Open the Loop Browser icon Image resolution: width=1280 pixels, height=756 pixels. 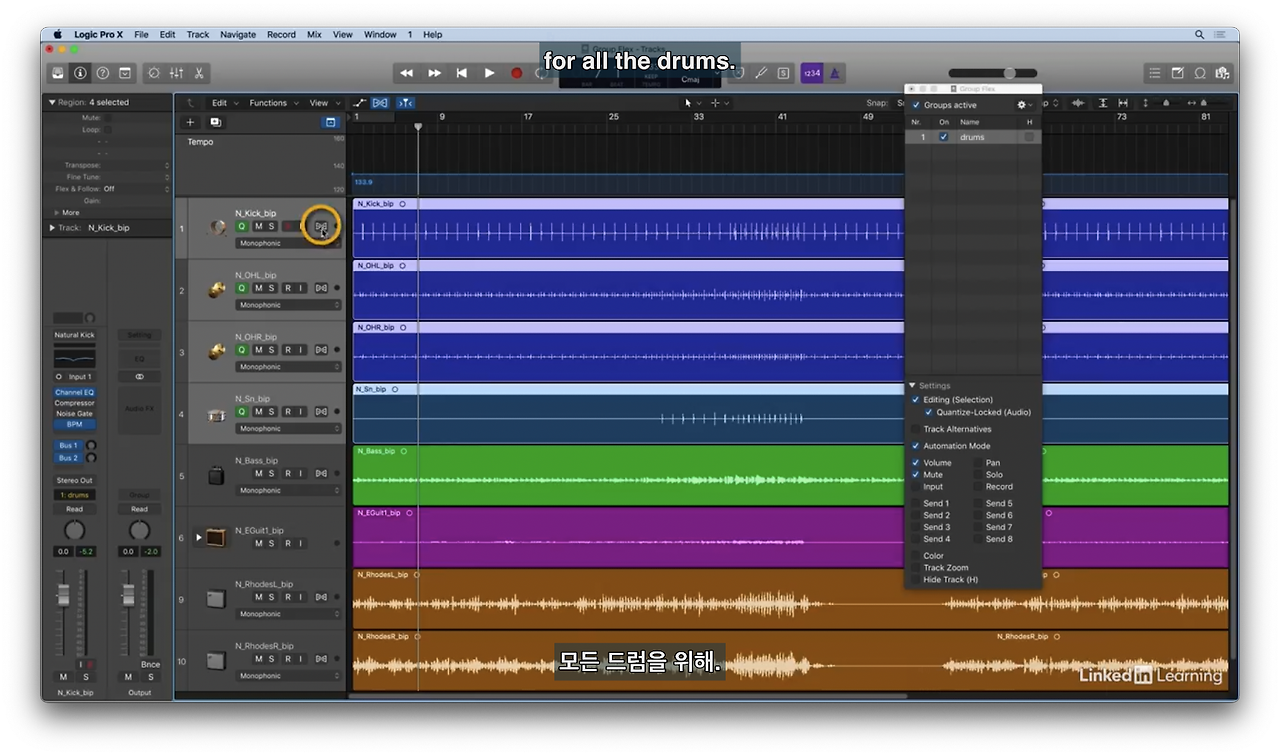[1200, 73]
